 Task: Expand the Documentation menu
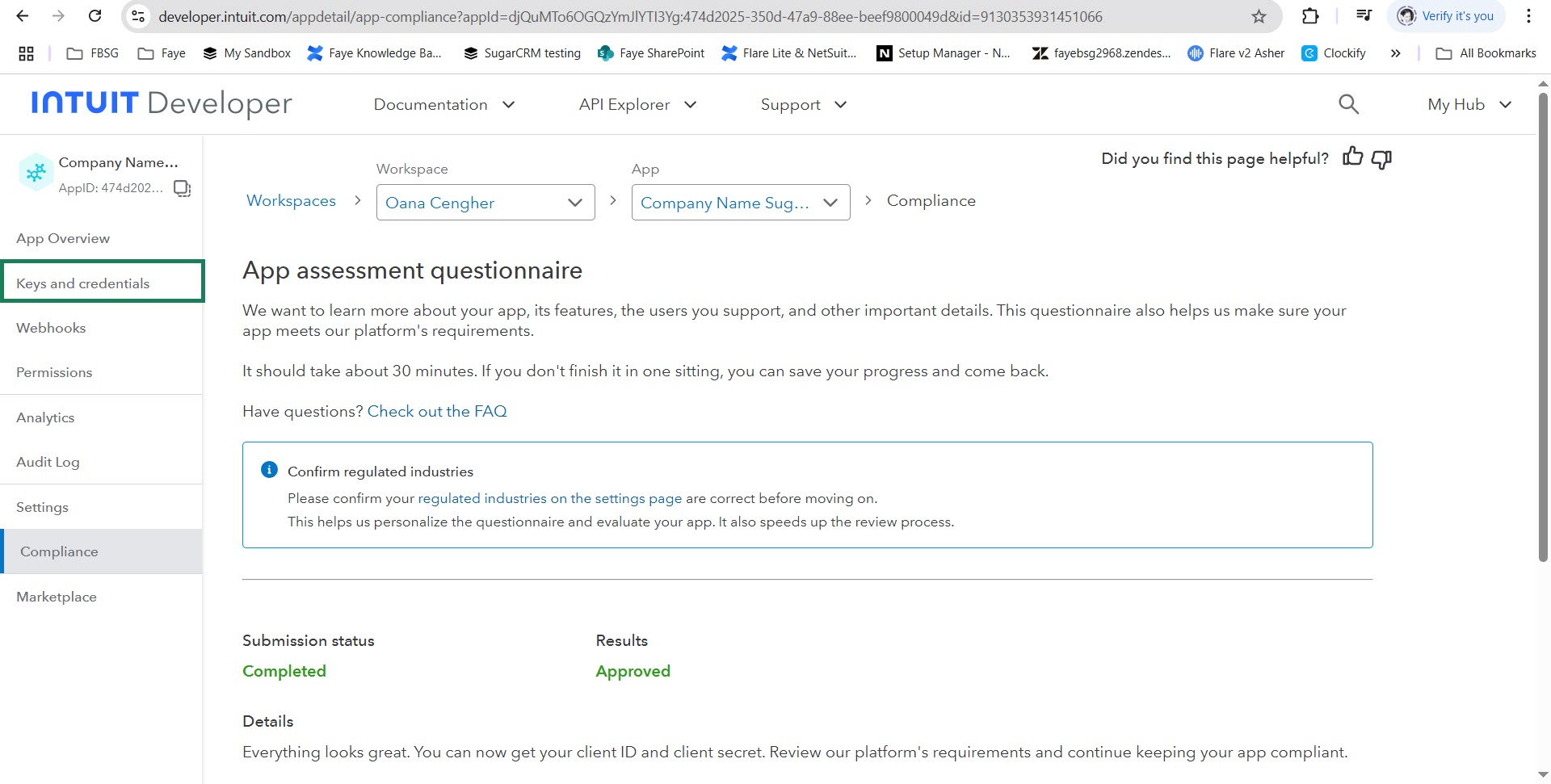pyautogui.click(x=443, y=104)
